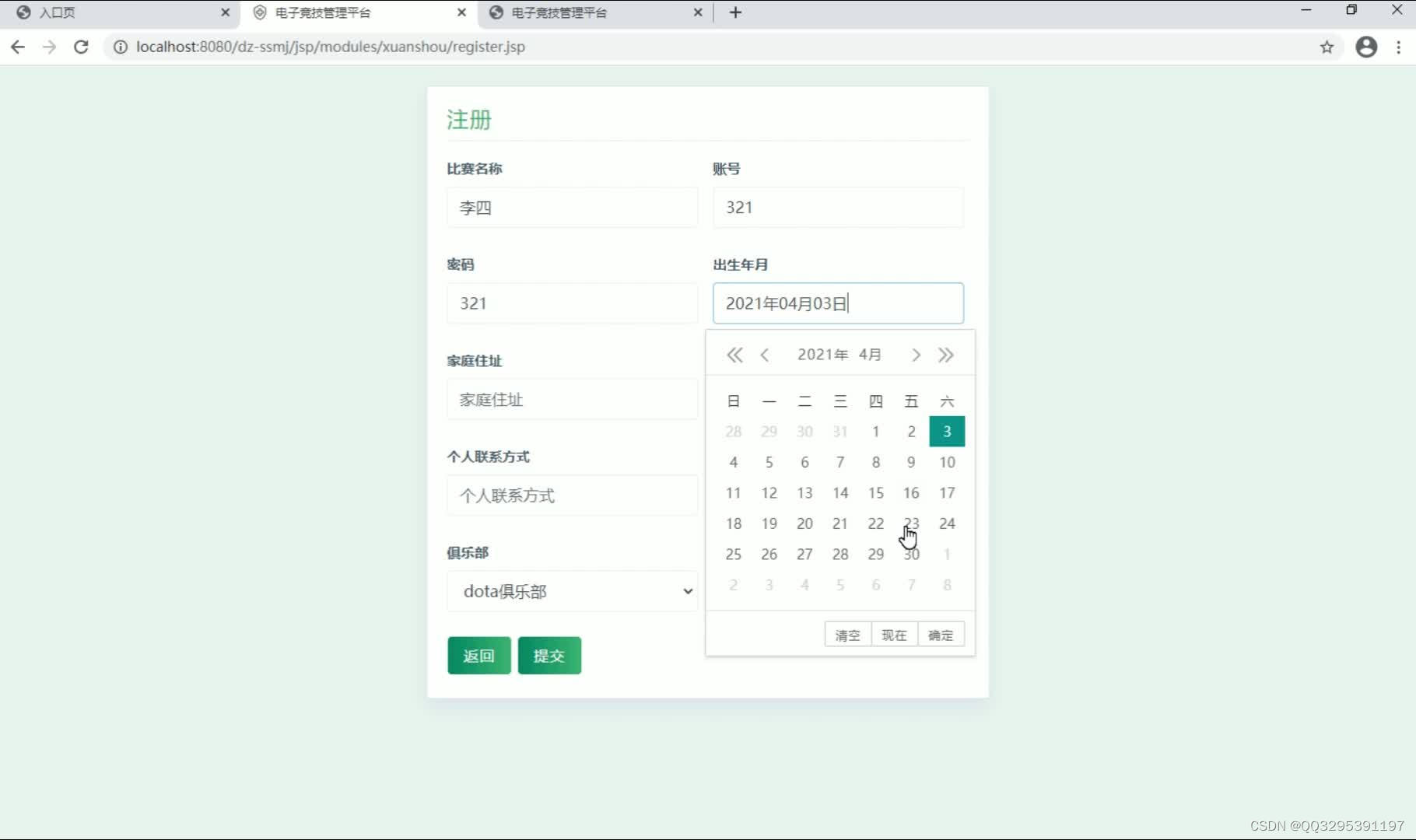This screenshot has height=840, width=1416.
Task: Pick April 14 in the calendar
Action: coord(840,493)
